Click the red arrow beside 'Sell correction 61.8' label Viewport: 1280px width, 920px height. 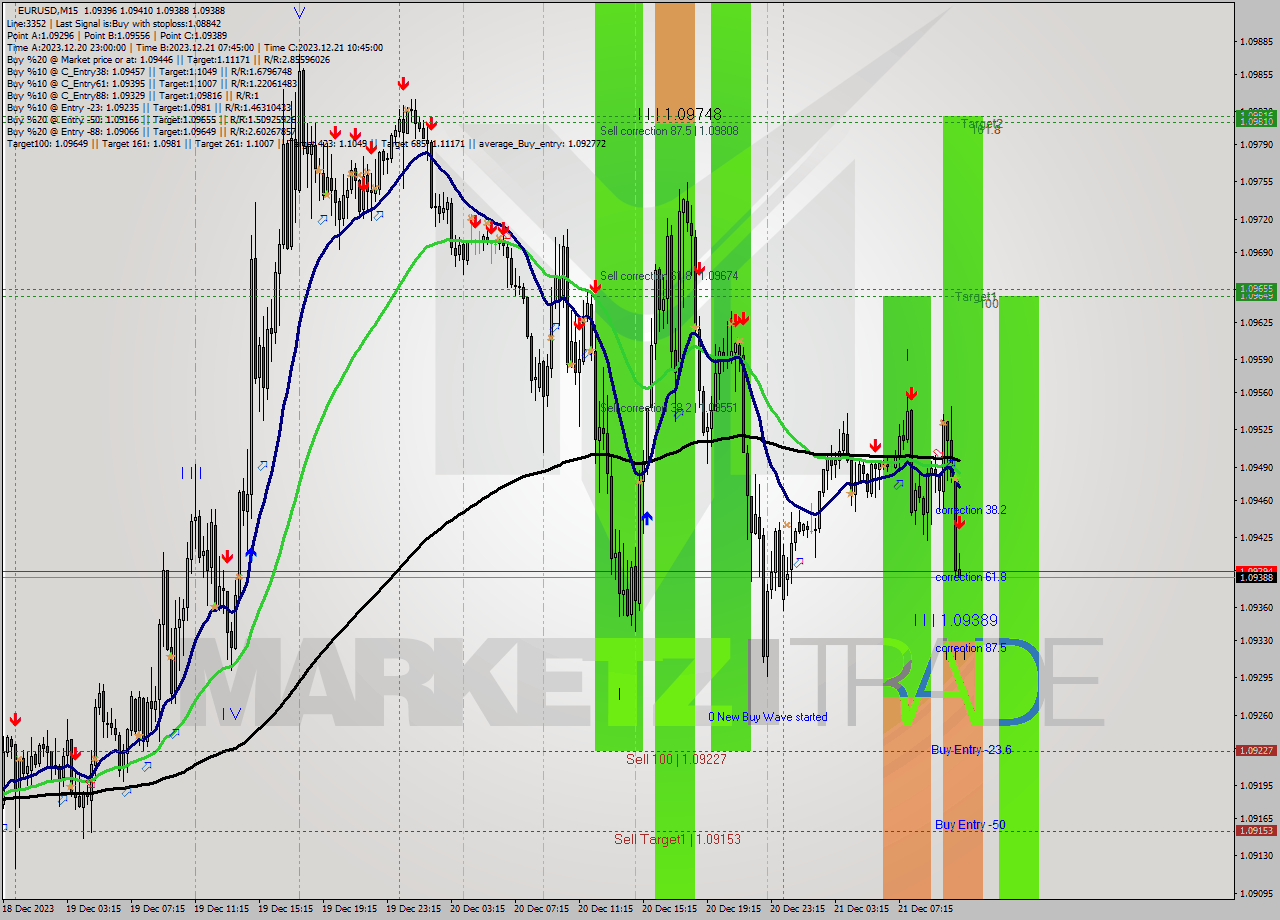(699, 269)
